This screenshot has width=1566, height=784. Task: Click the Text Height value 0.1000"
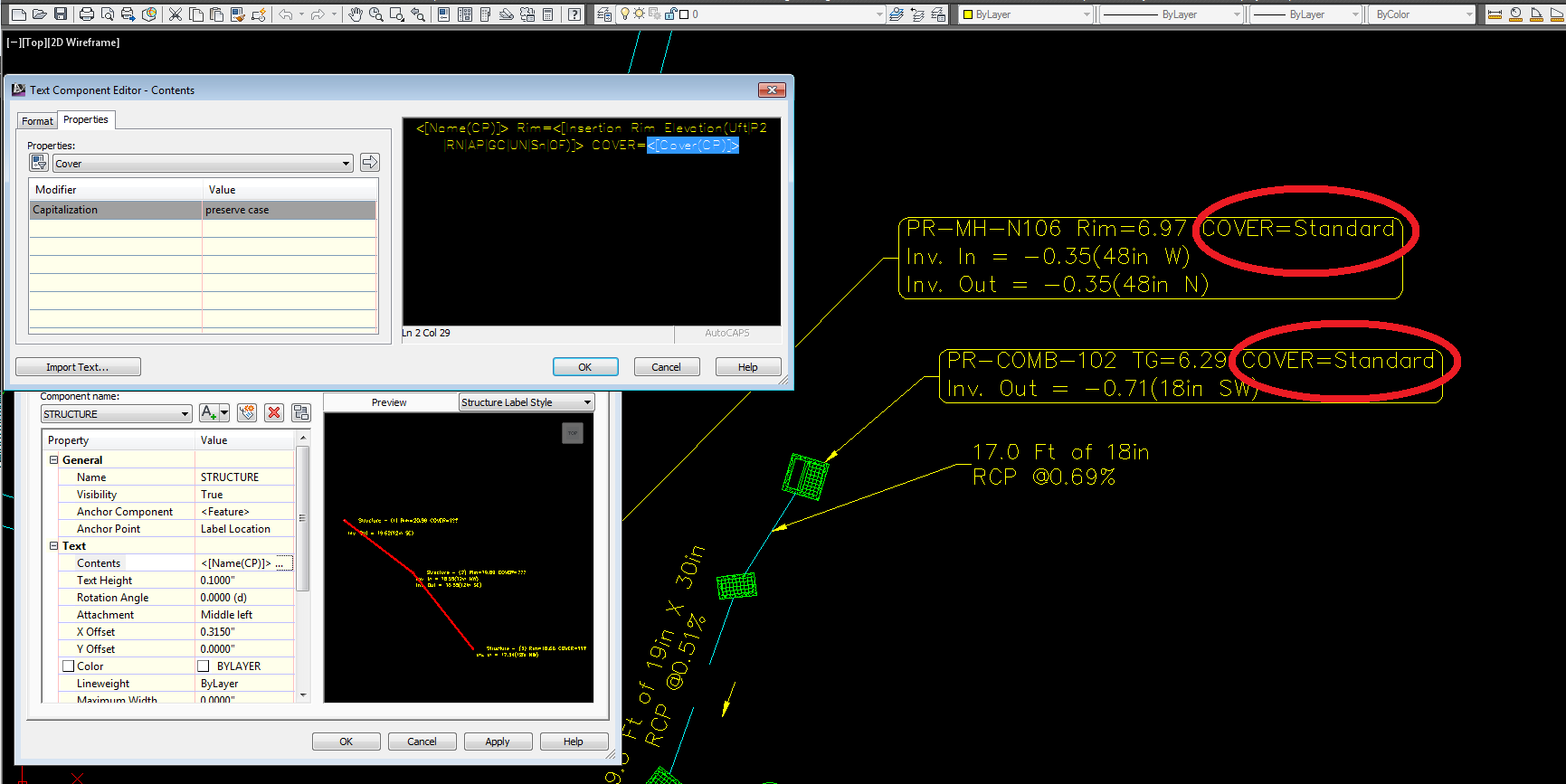(x=218, y=581)
